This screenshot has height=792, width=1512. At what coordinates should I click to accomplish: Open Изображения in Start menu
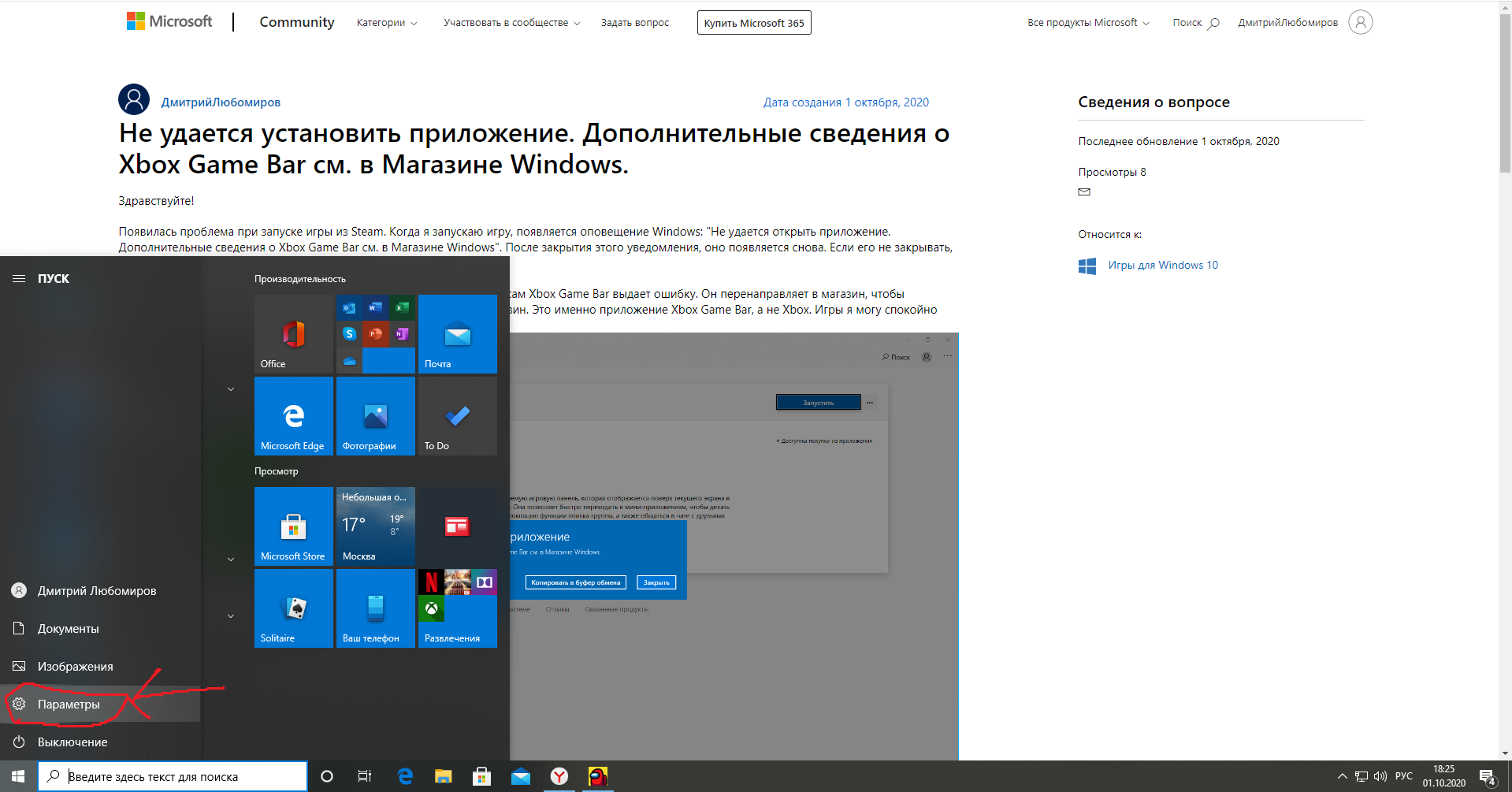(x=100, y=666)
